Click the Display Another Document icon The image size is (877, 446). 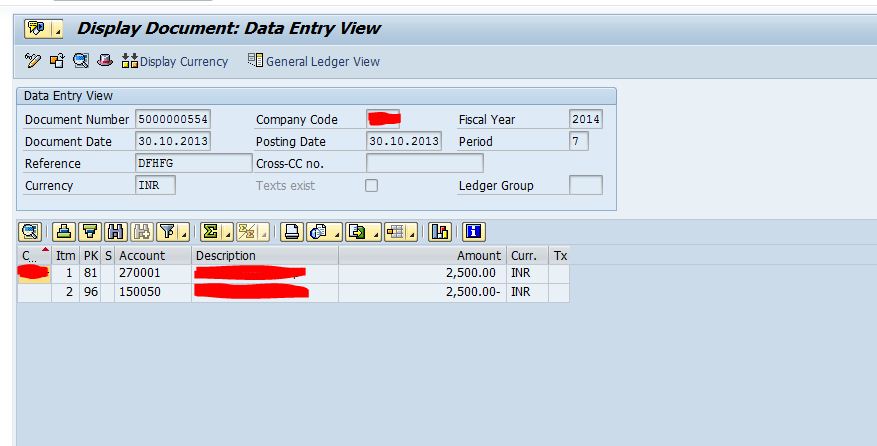pos(57,62)
